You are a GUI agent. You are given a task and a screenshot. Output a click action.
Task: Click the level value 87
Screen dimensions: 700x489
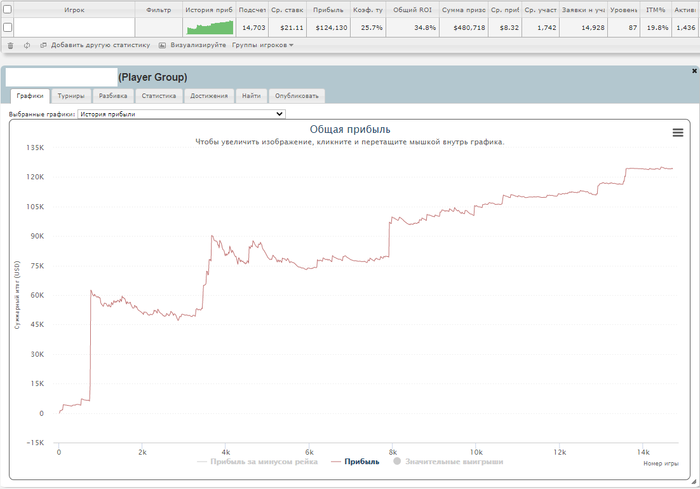[x=633, y=28]
